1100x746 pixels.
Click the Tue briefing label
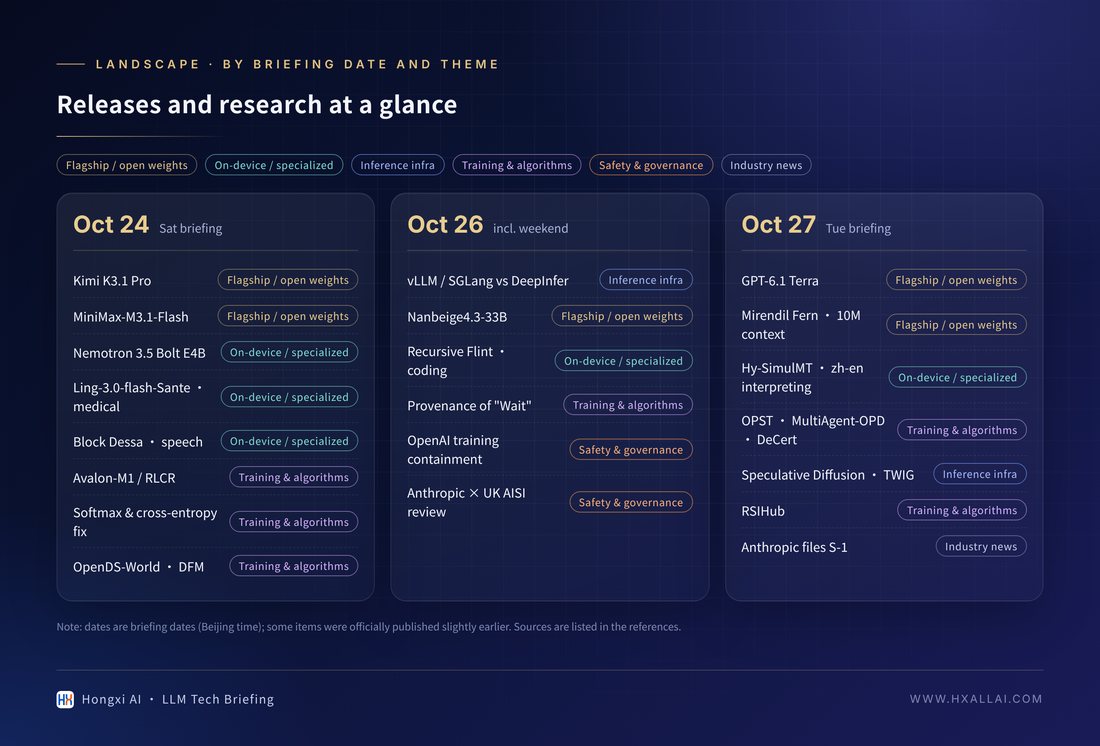click(x=858, y=228)
